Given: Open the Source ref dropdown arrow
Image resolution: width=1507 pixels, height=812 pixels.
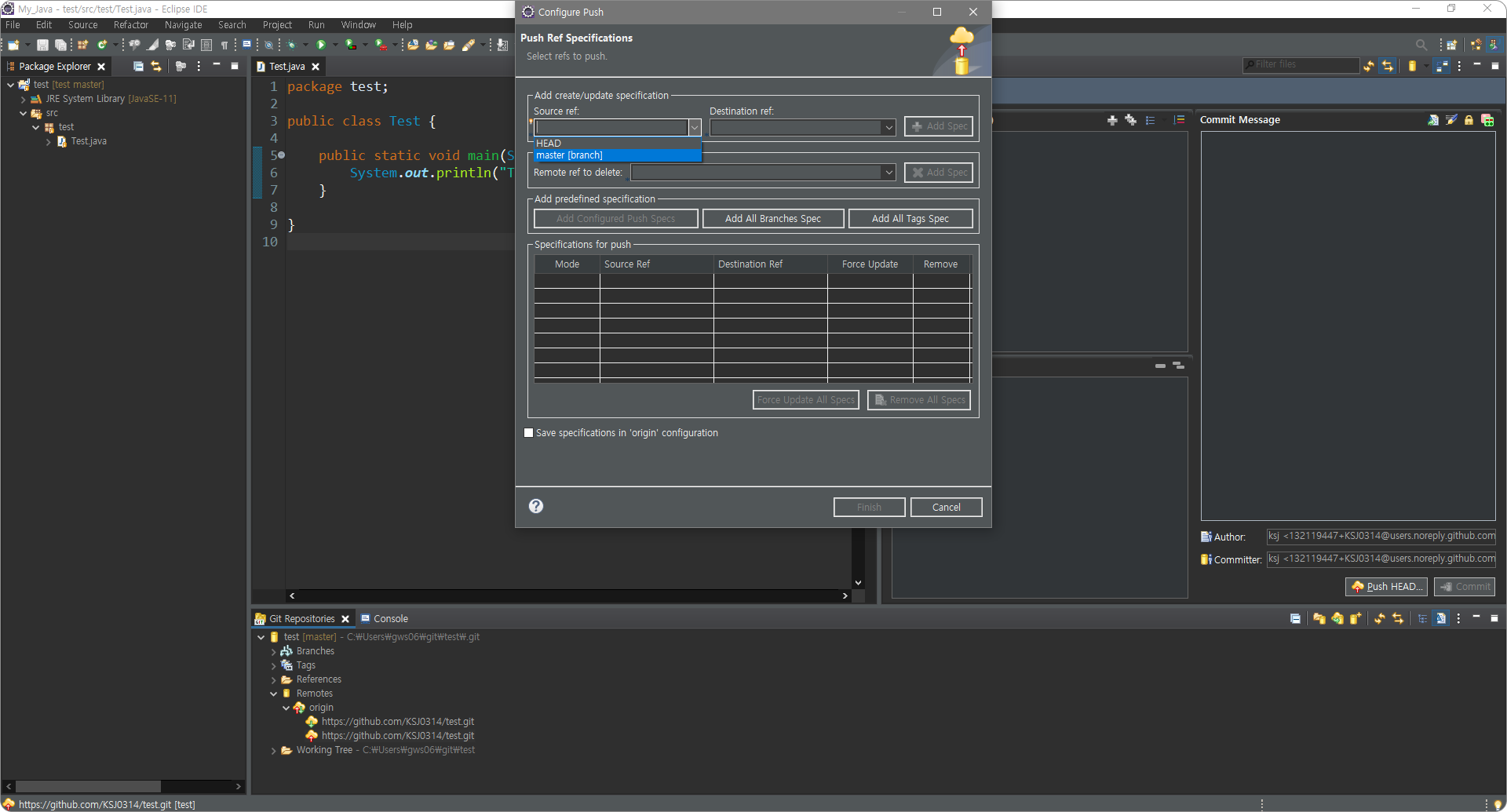Looking at the screenshot, I should (695, 127).
